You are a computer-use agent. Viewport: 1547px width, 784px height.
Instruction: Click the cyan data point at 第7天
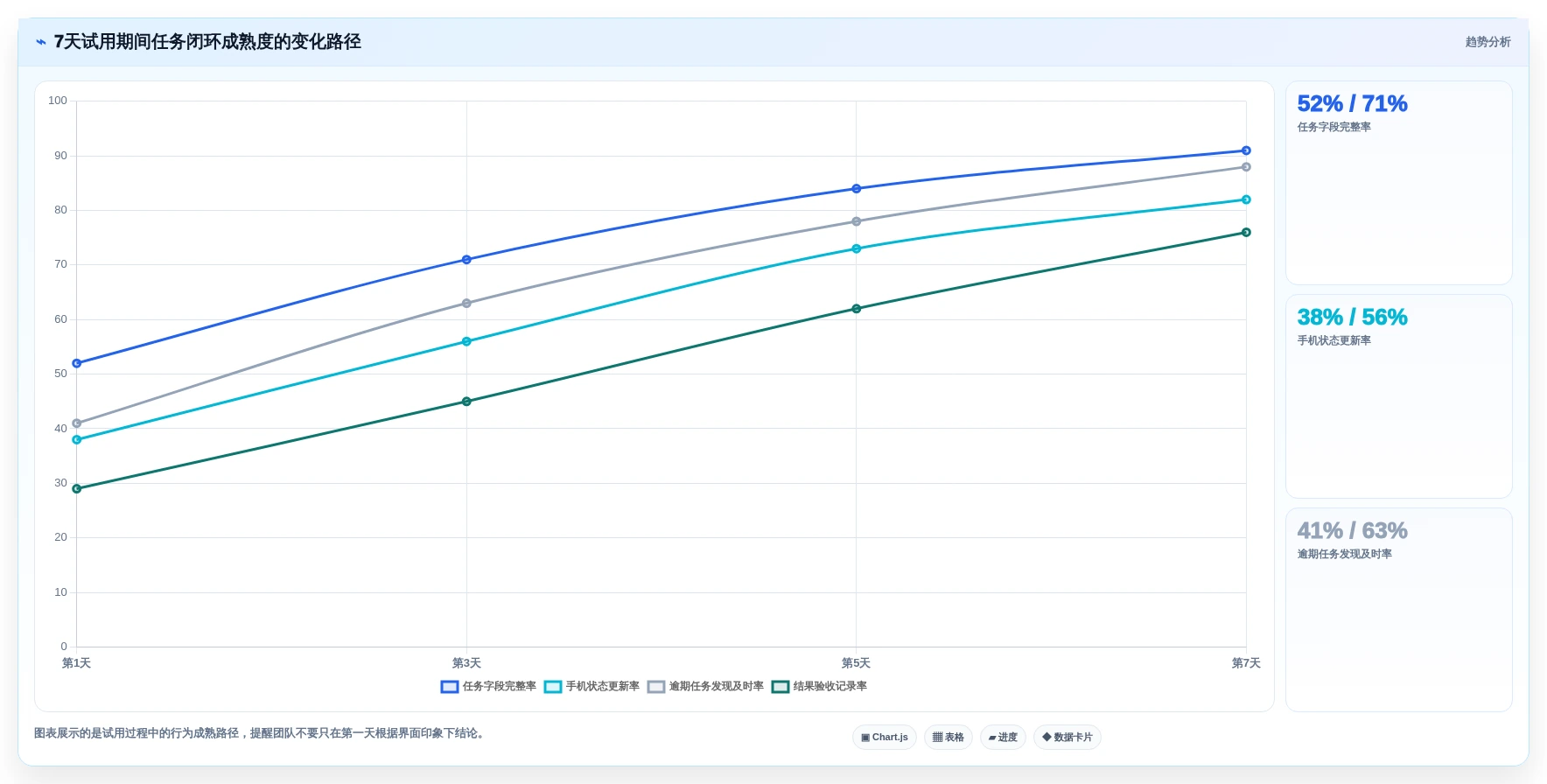[x=1246, y=199]
